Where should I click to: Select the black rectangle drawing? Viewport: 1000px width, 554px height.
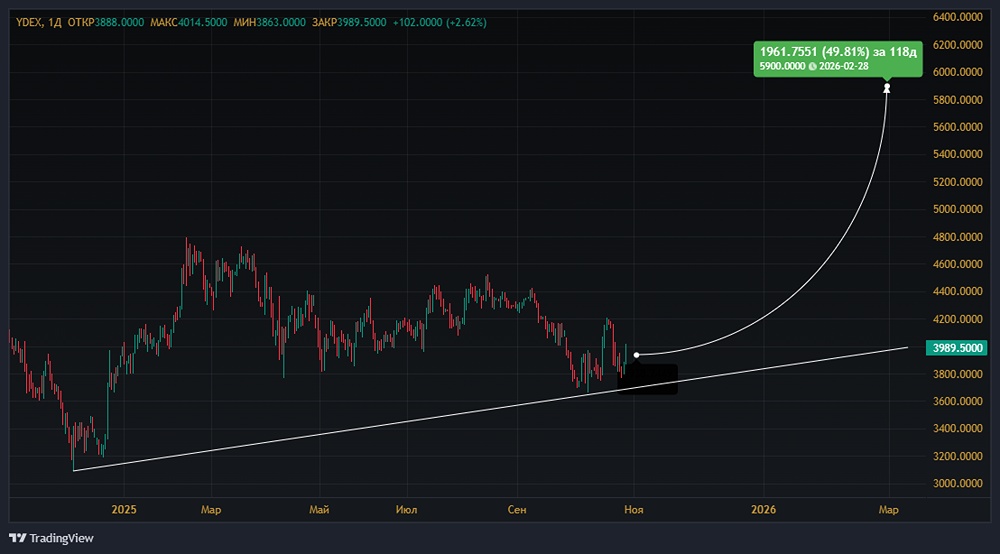click(x=647, y=379)
